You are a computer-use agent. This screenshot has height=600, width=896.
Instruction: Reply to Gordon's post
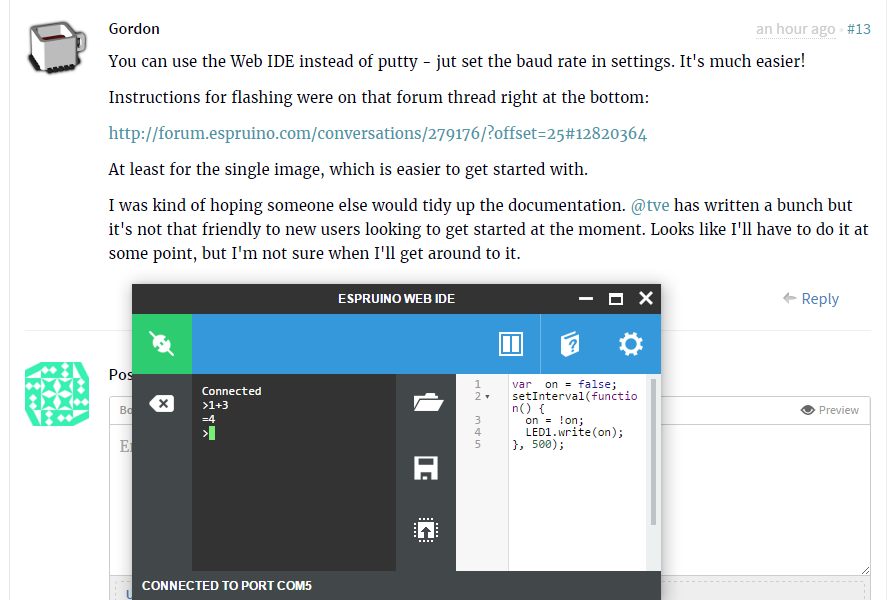811,298
